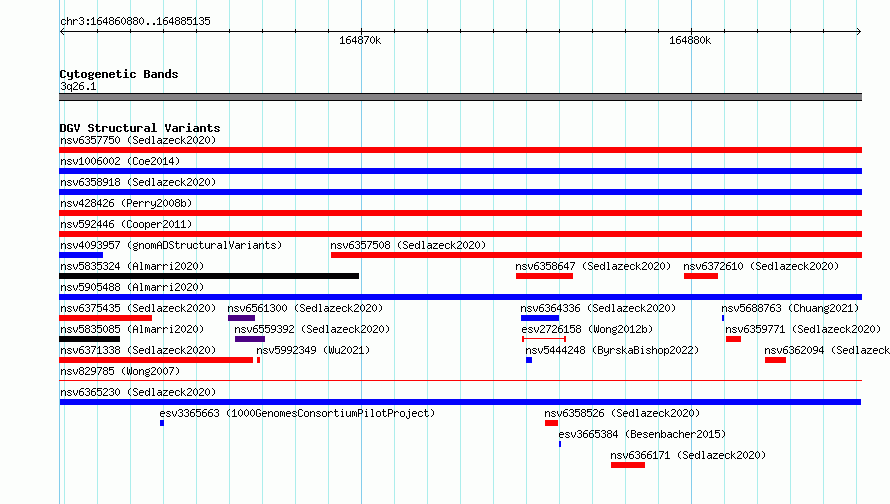This screenshot has height=504, width=890.
Task: Select the black nsv5835324 variant bar
Action: (x=209, y=276)
